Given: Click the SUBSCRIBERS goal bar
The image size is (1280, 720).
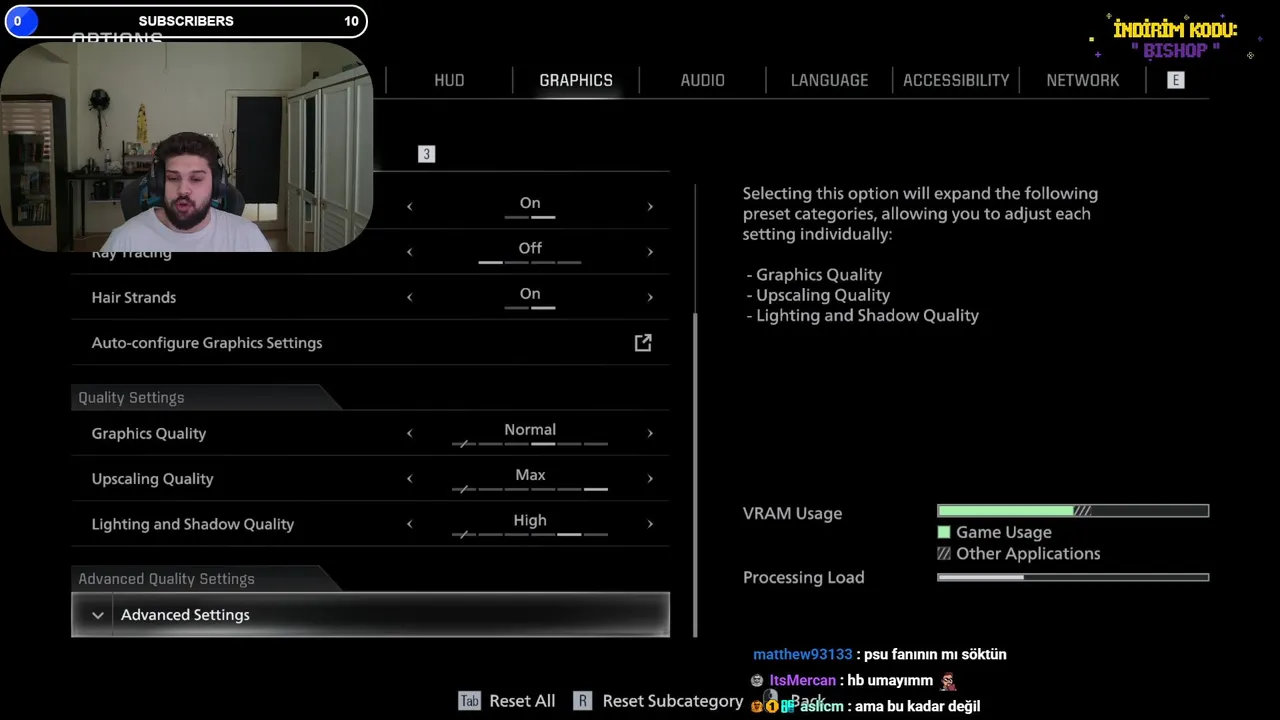Looking at the screenshot, I should tap(186, 21).
